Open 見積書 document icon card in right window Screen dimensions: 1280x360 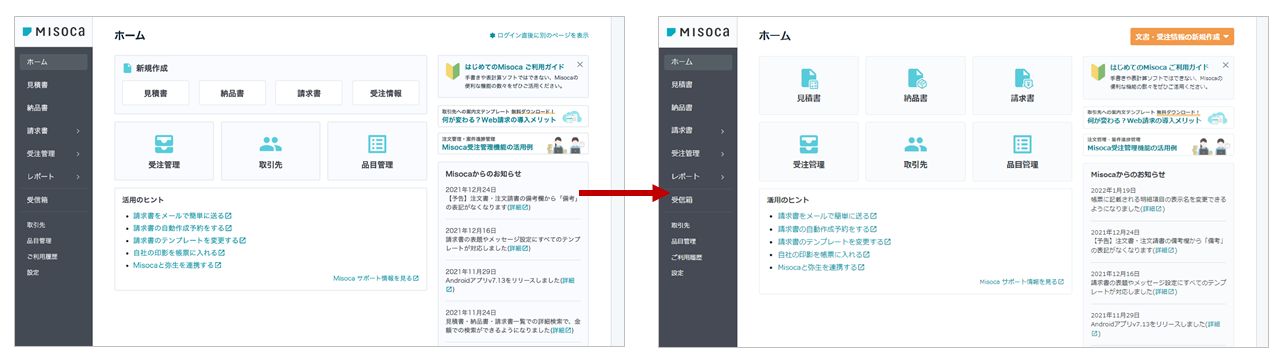[808, 85]
